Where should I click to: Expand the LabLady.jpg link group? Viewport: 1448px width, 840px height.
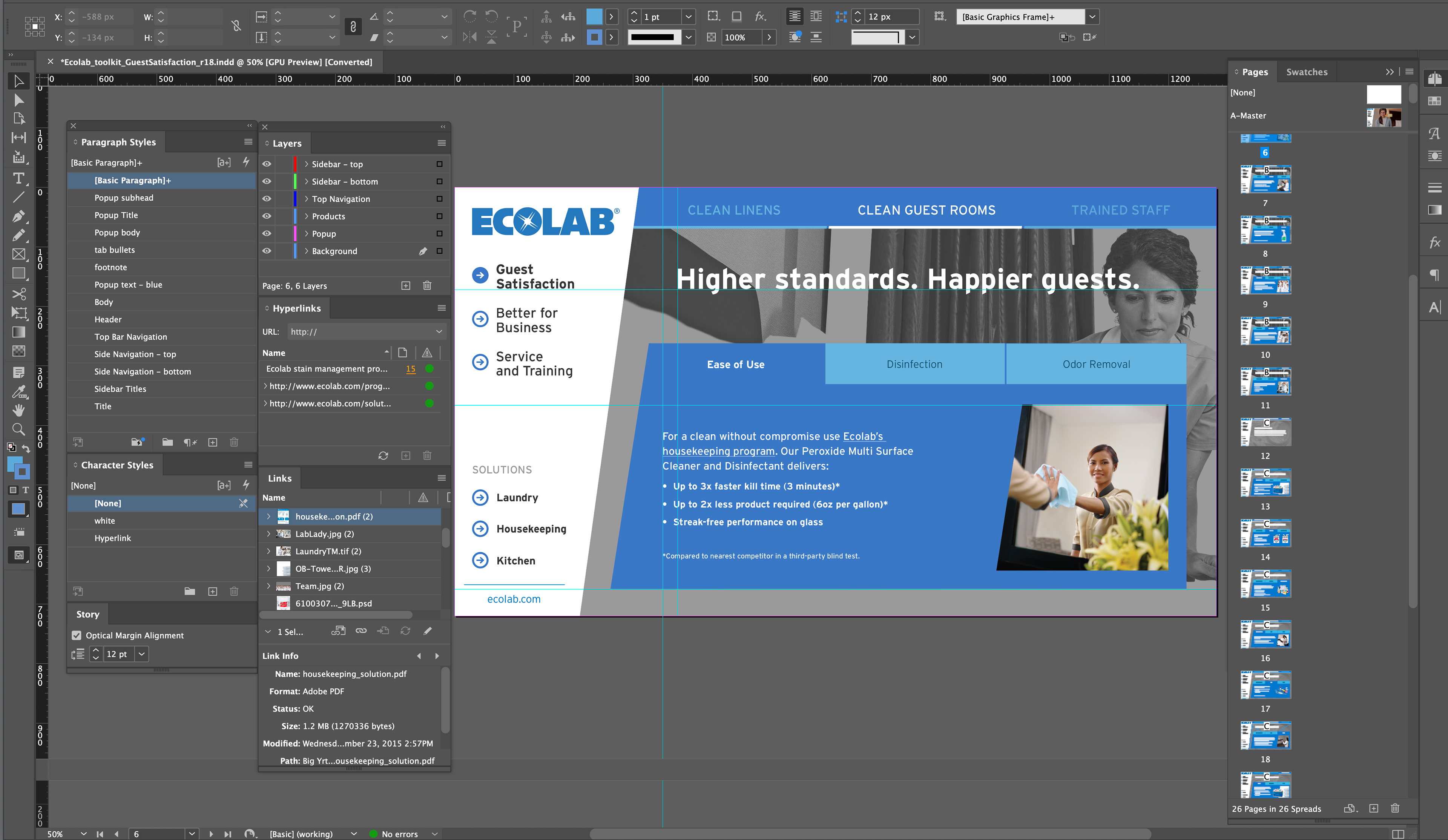pyautogui.click(x=268, y=534)
